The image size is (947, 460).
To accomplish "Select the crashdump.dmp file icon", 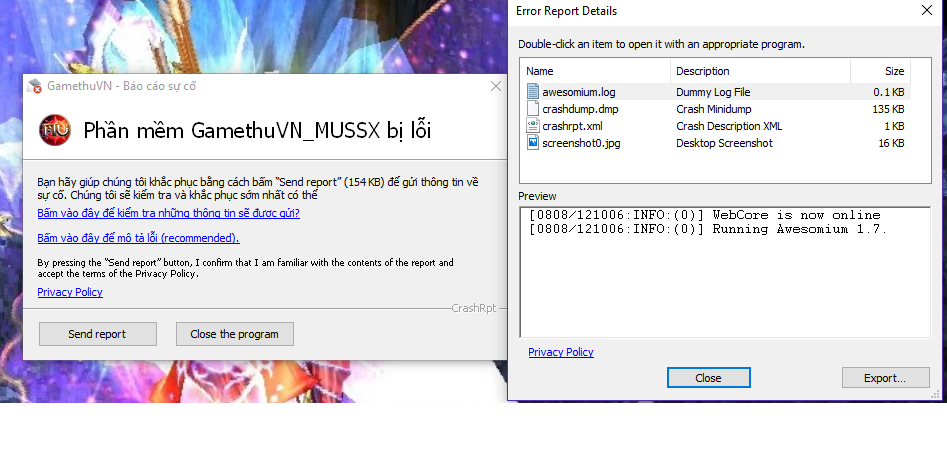I will (533, 109).
